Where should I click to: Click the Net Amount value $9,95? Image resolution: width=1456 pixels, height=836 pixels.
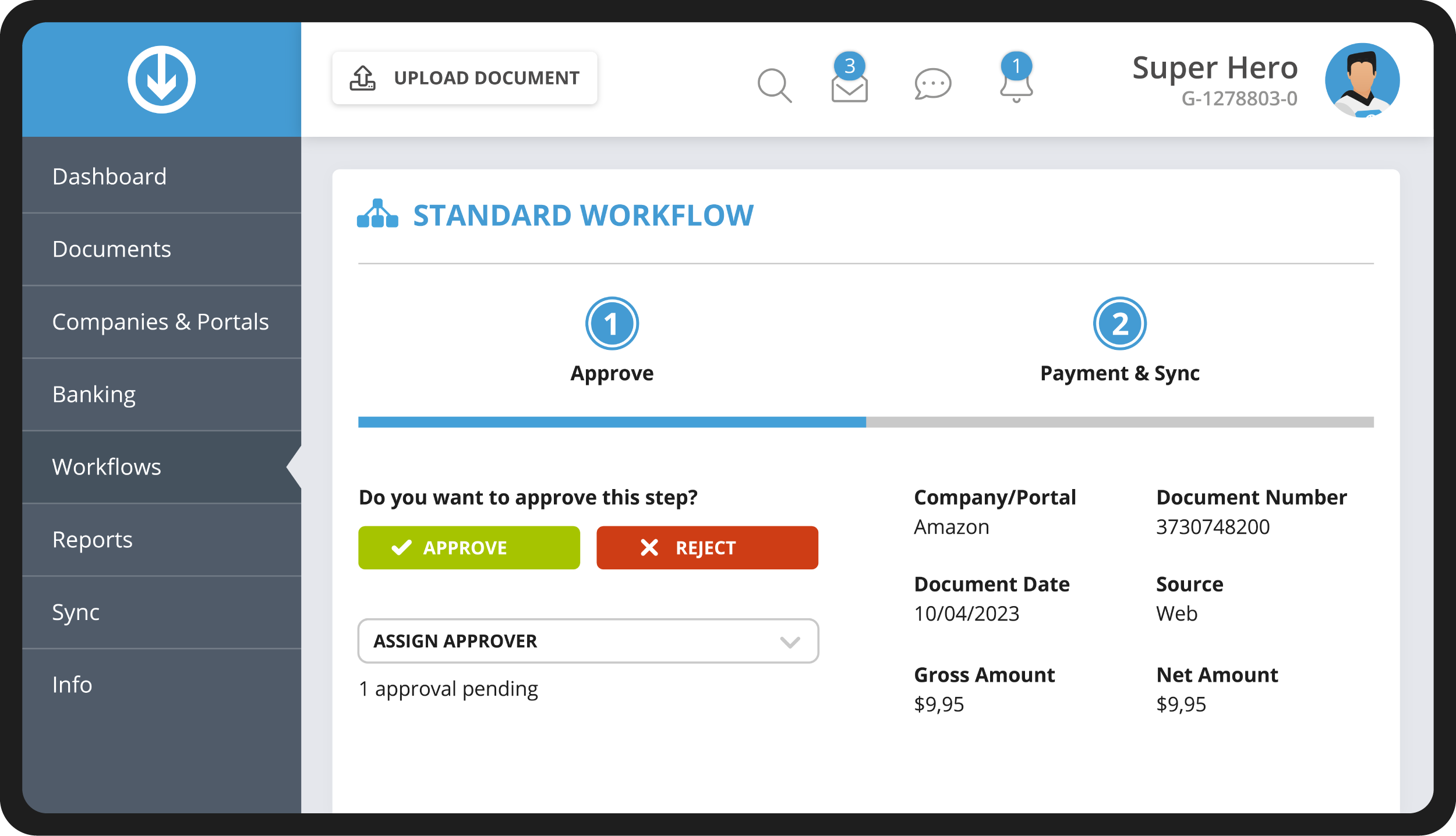(1181, 704)
